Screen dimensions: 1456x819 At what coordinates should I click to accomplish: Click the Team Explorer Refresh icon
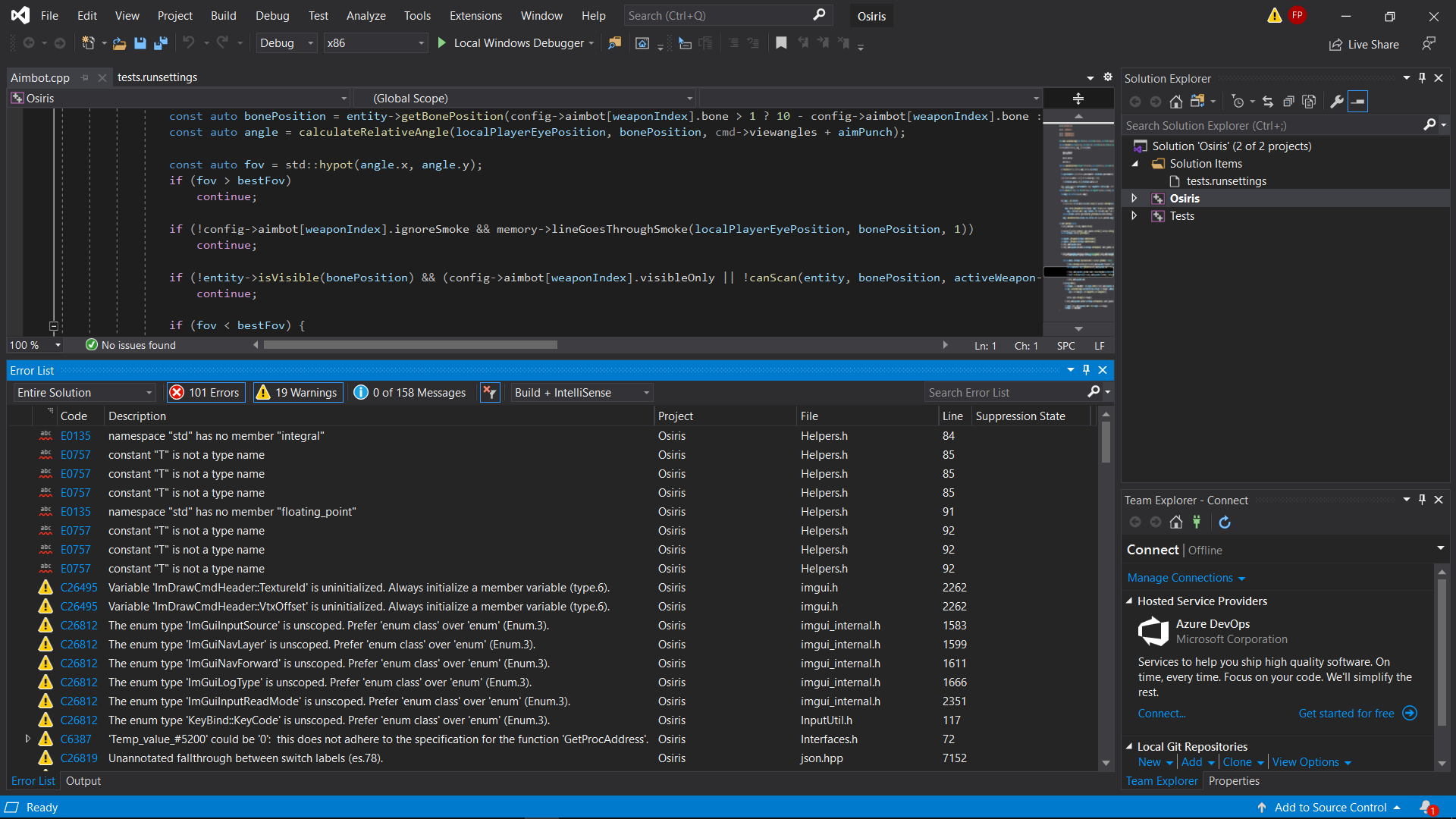coord(1225,522)
